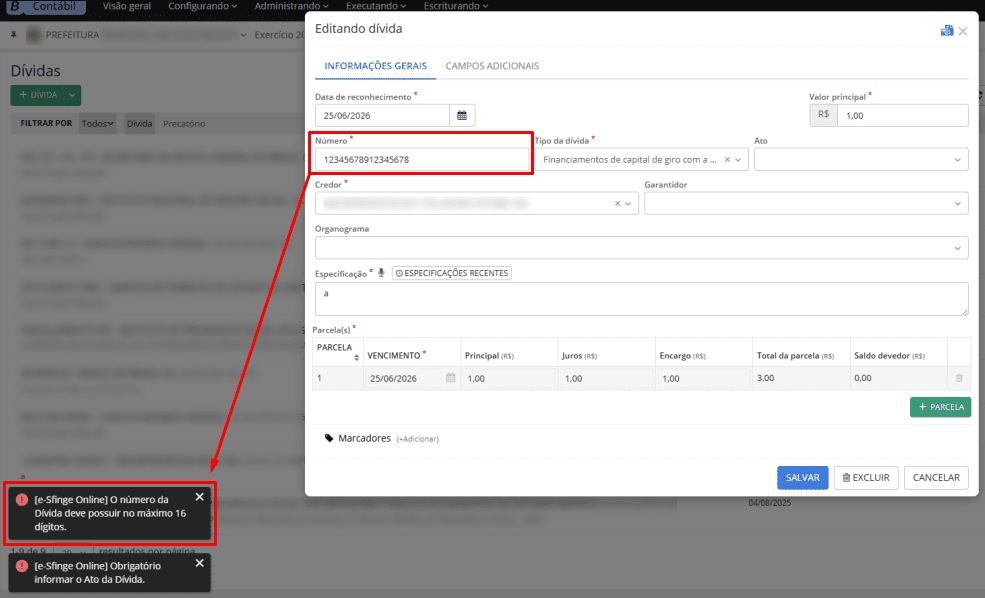Open the recognition date calendar picker

point(462,116)
